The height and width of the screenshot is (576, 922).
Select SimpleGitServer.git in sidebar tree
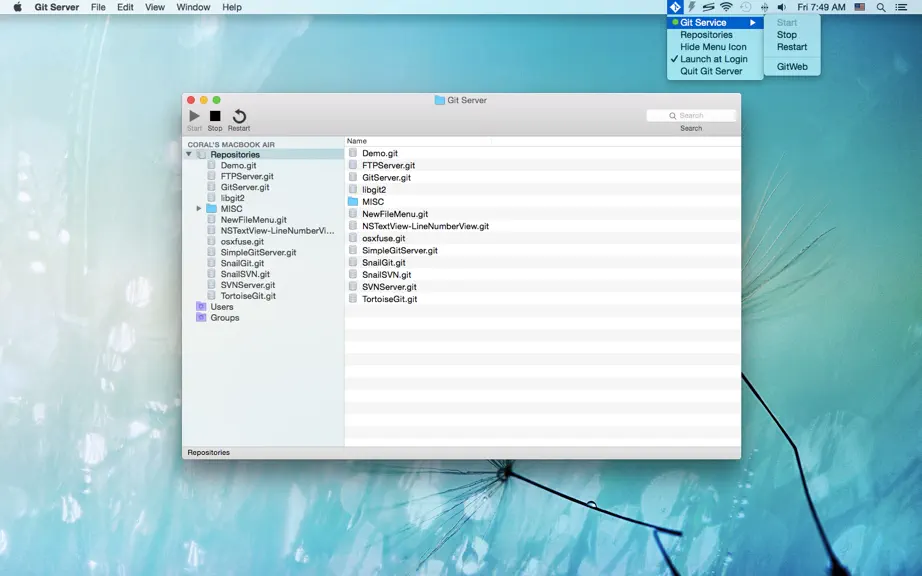click(258, 252)
